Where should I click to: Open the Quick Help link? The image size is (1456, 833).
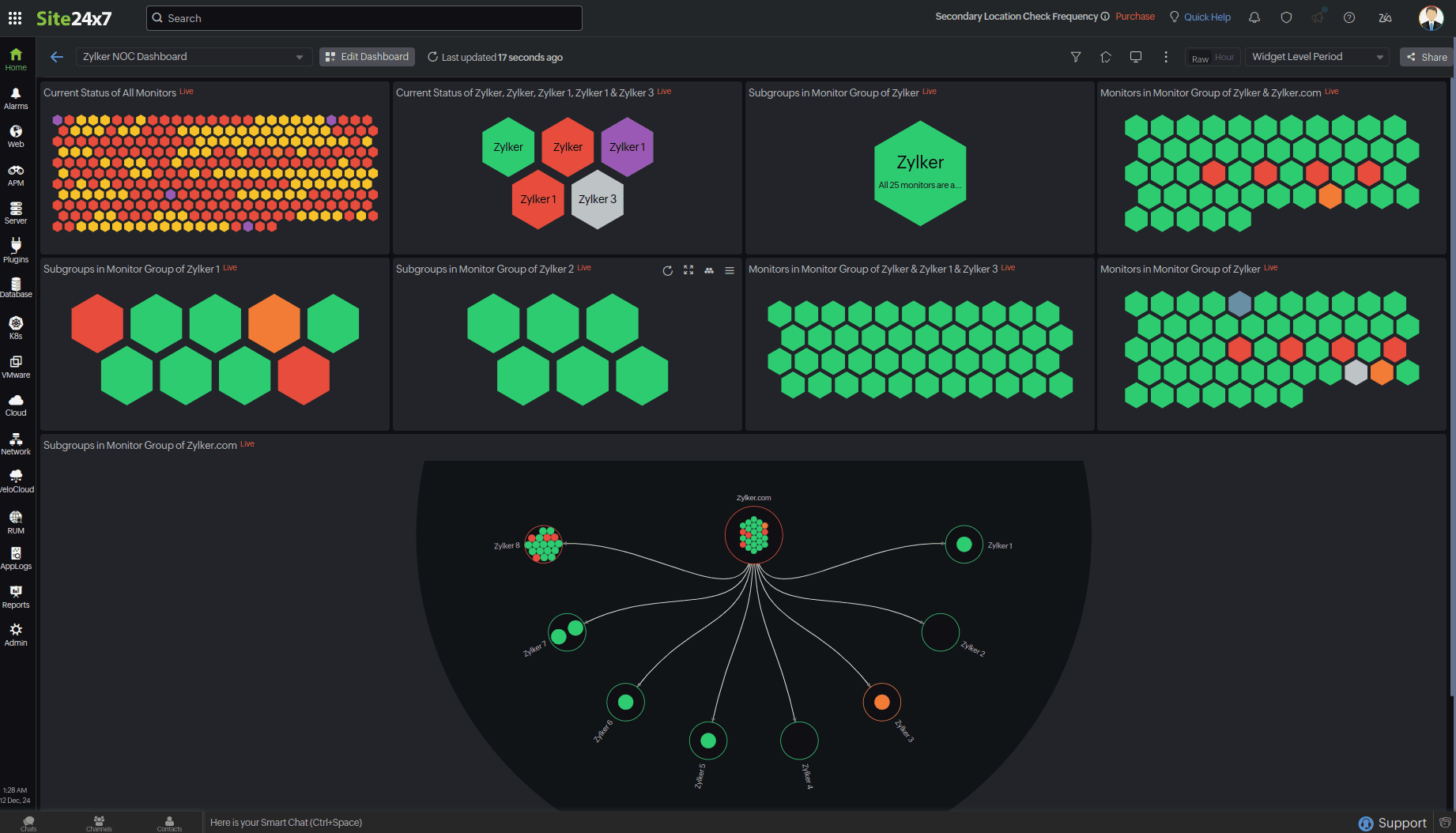(x=1200, y=17)
